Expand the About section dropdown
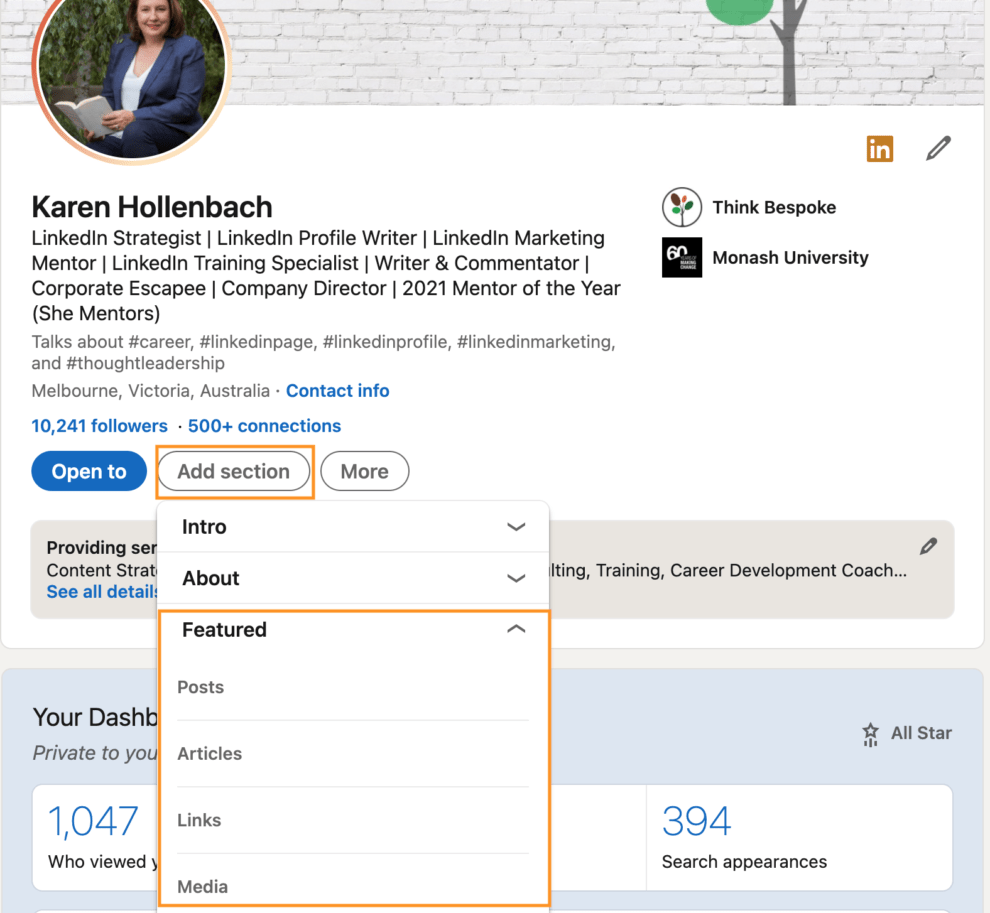 pos(516,578)
